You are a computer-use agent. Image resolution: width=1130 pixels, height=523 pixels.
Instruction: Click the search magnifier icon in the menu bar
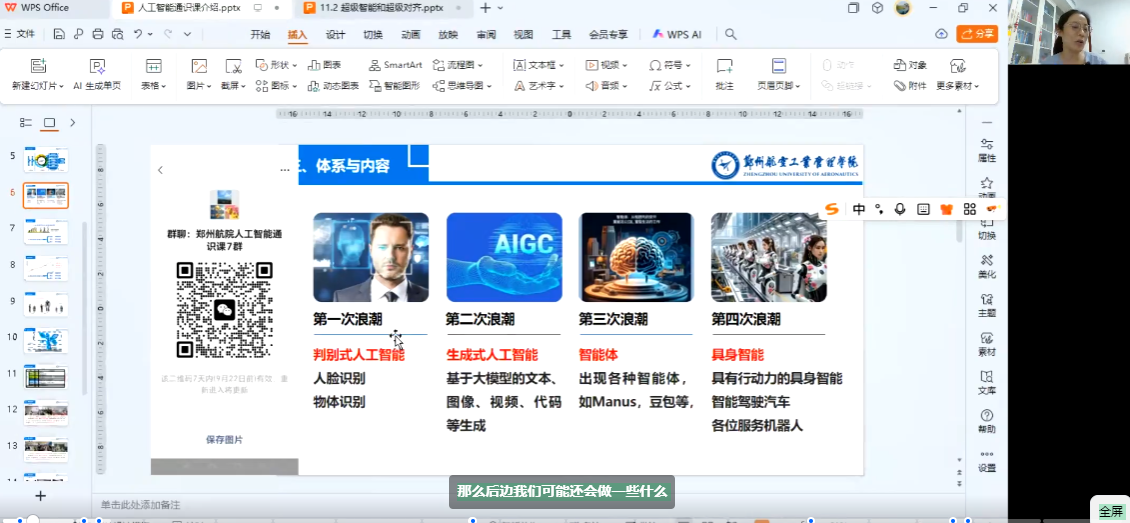[731, 34]
